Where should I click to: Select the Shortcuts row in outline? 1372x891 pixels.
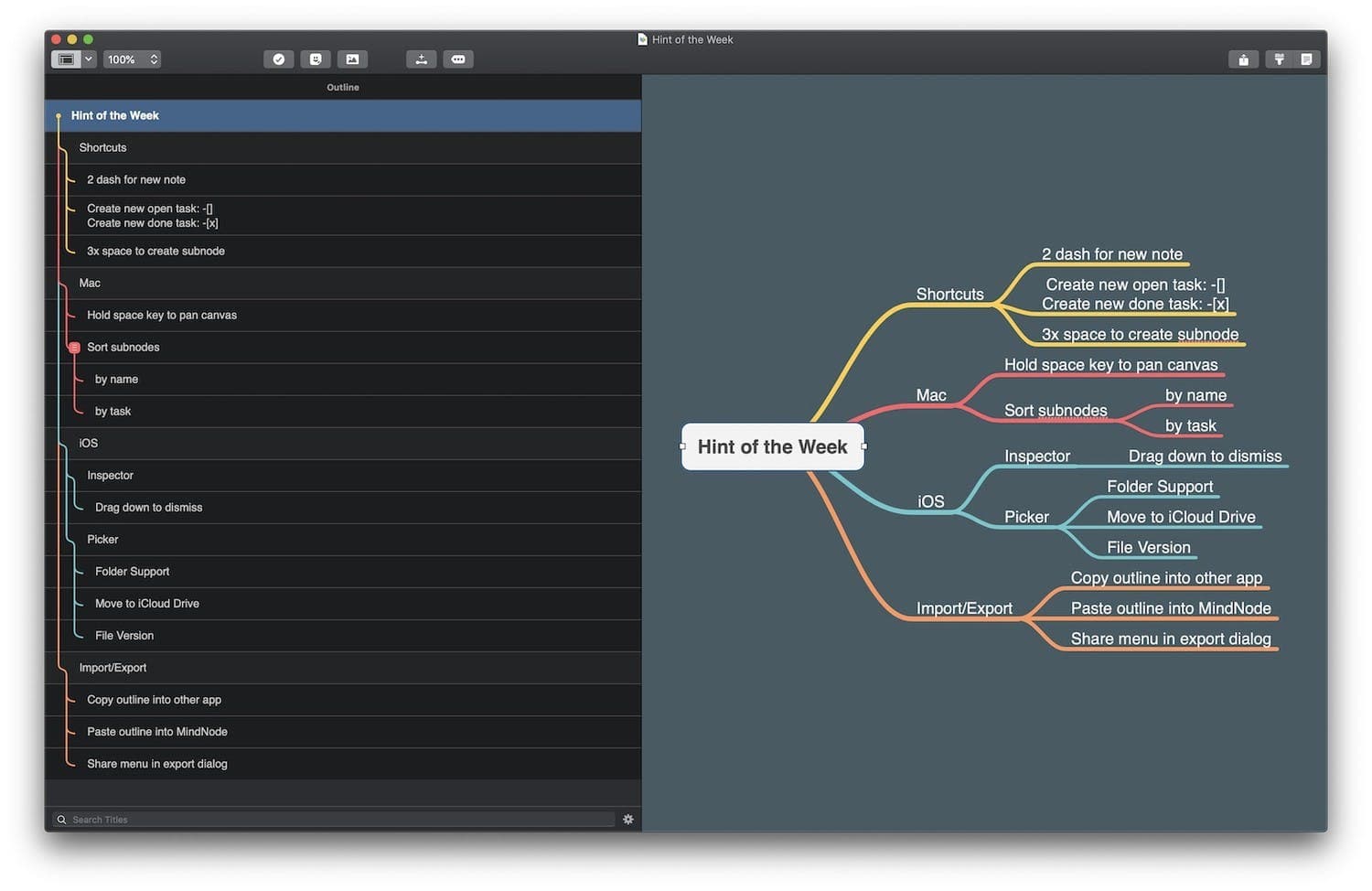coord(102,147)
